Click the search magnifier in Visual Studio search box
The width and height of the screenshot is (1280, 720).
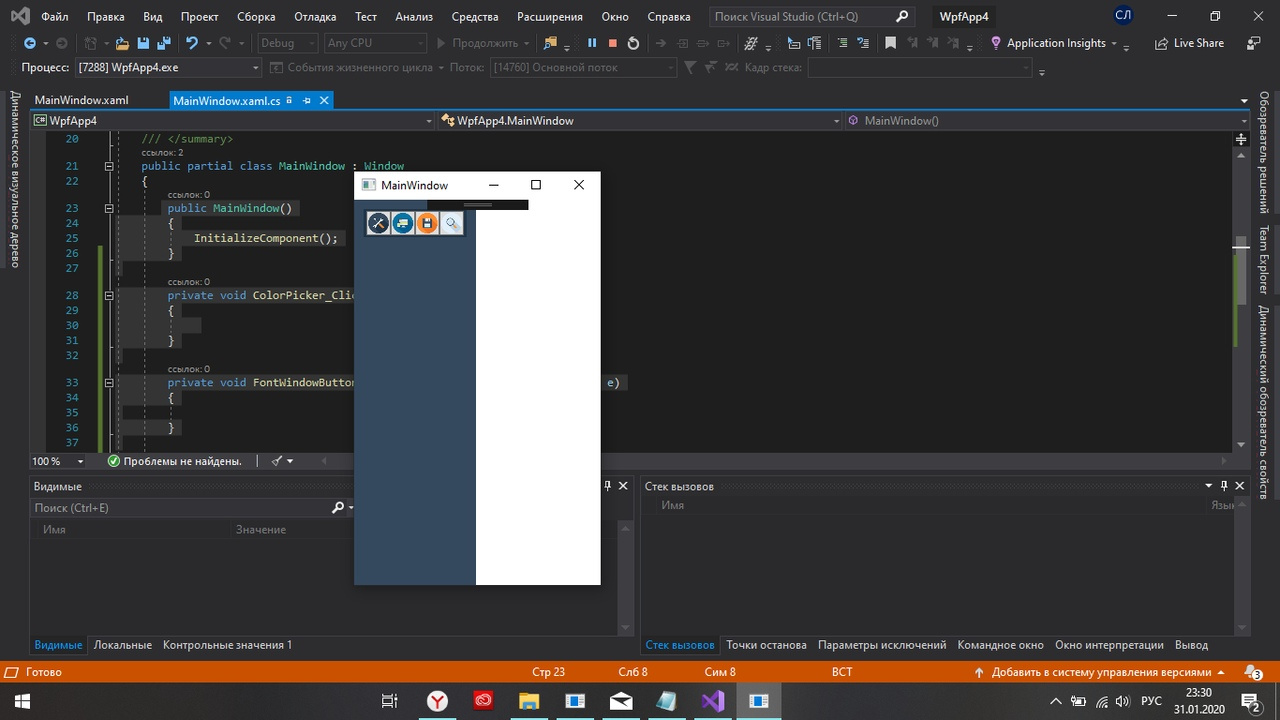(902, 17)
